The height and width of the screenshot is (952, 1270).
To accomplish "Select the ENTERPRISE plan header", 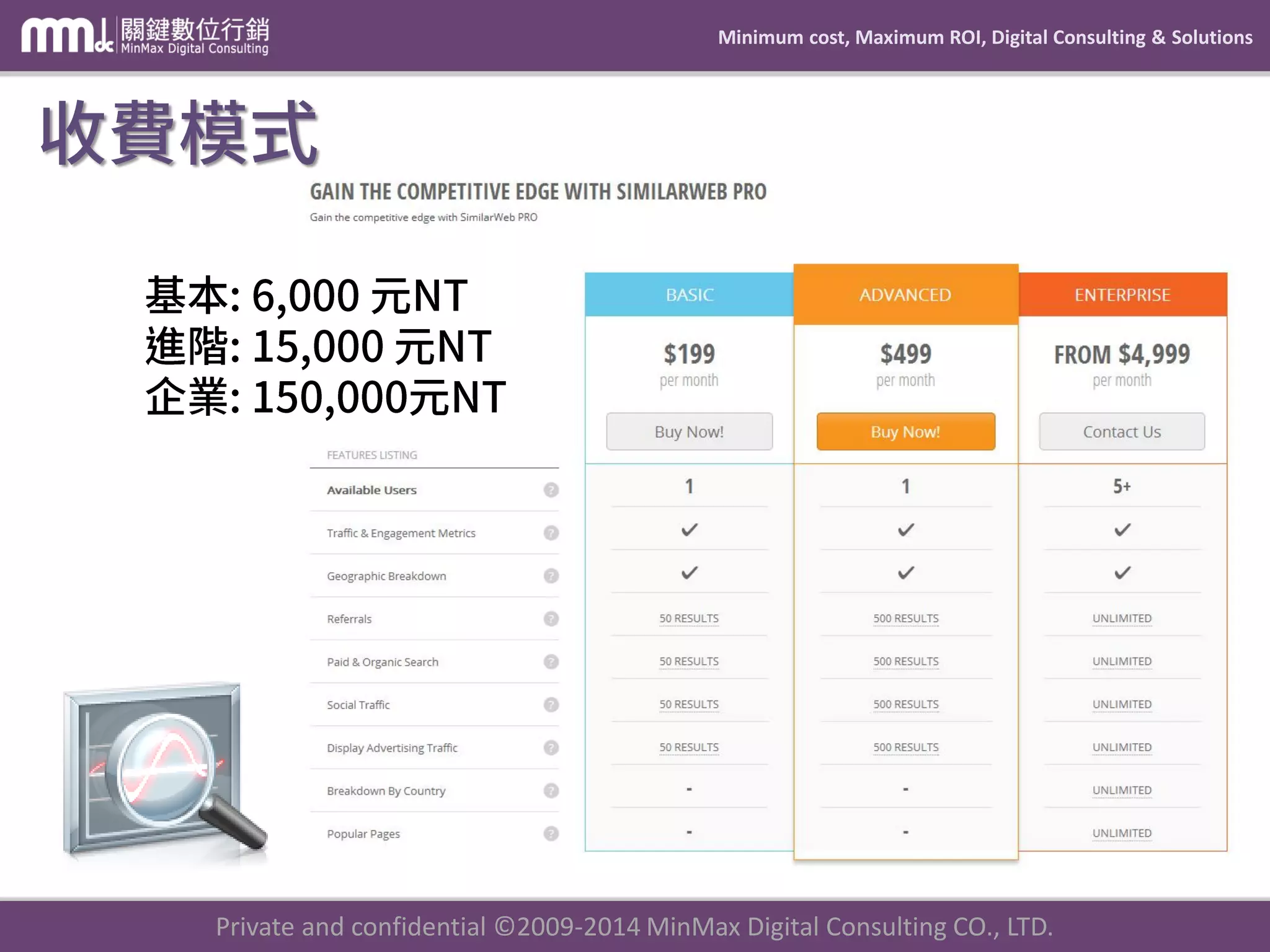I will [x=1122, y=294].
